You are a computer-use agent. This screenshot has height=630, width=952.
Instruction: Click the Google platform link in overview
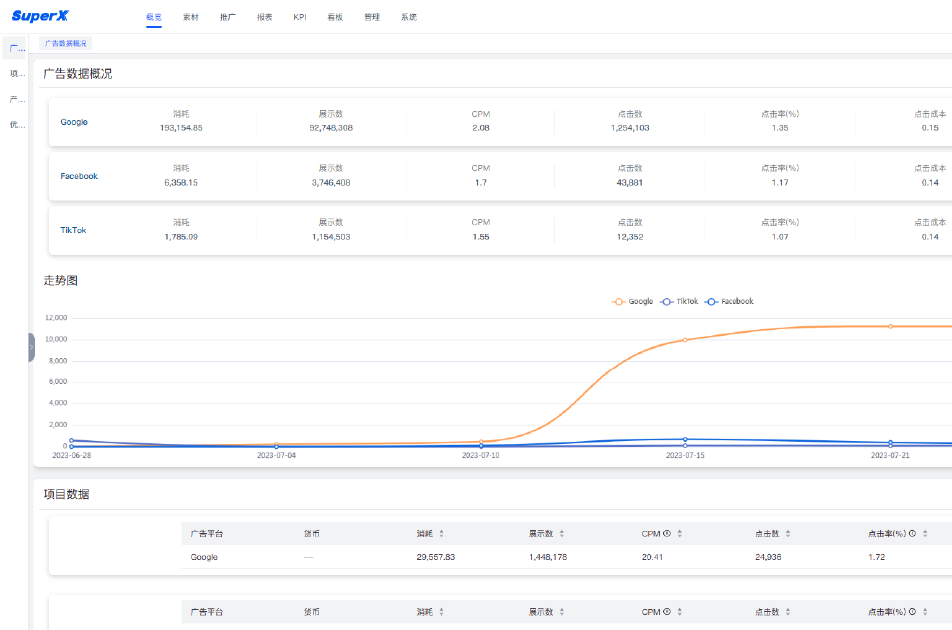[x=74, y=122]
